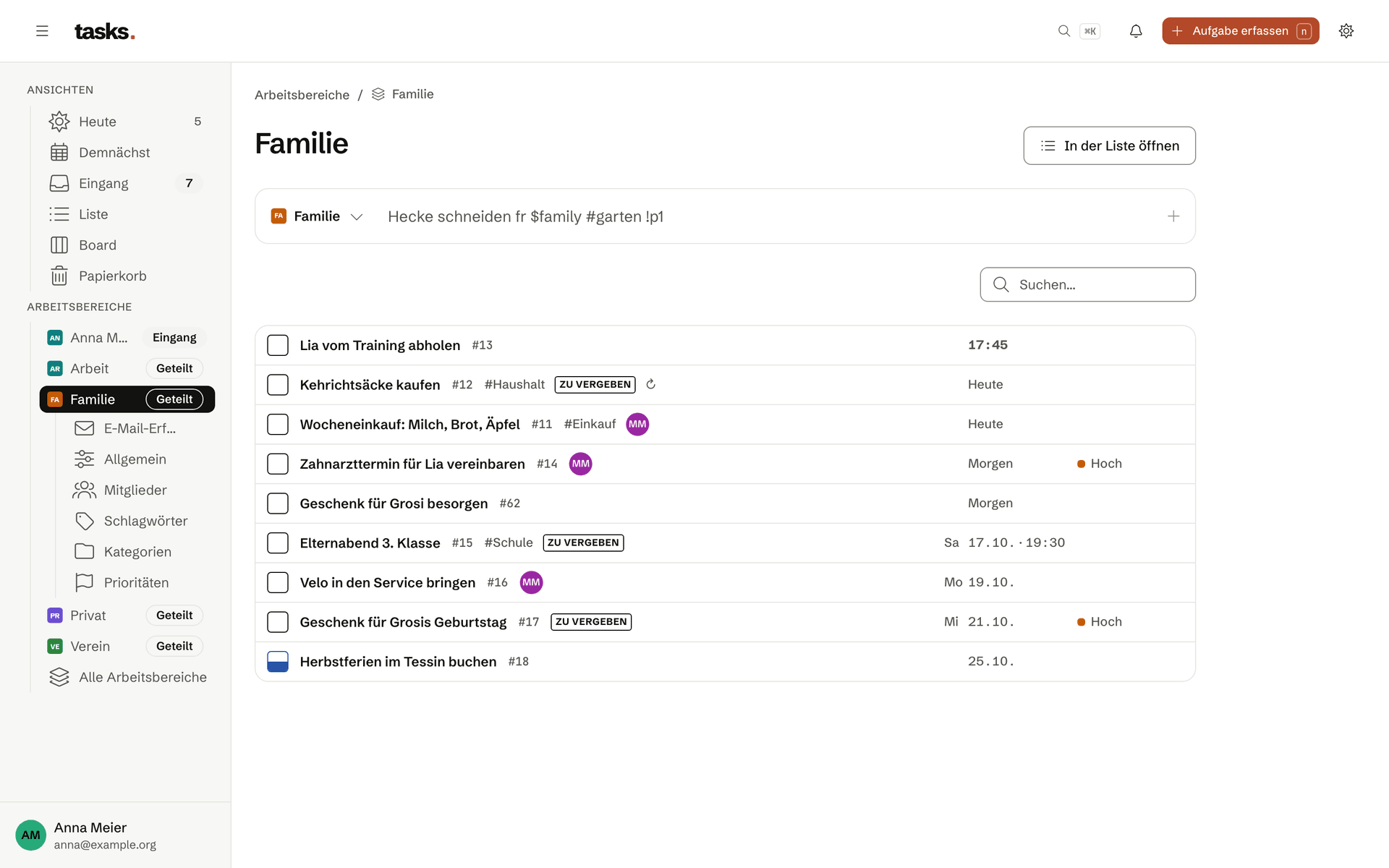Click the E-Mail-Erf... envelope icon
Viewport: 1389px width, 868px height.
(84, 428)
